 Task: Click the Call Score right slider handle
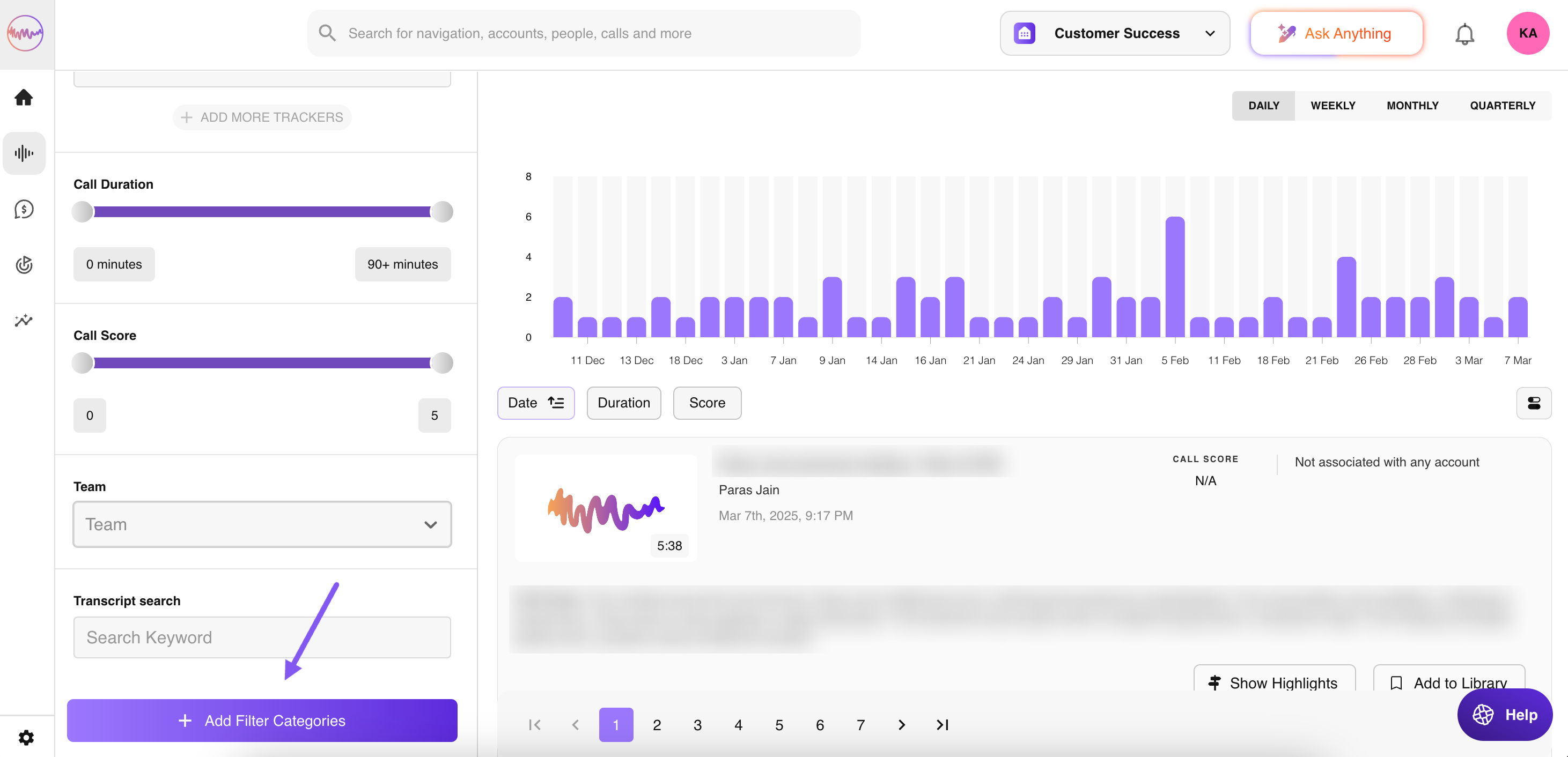click(442, 363)
